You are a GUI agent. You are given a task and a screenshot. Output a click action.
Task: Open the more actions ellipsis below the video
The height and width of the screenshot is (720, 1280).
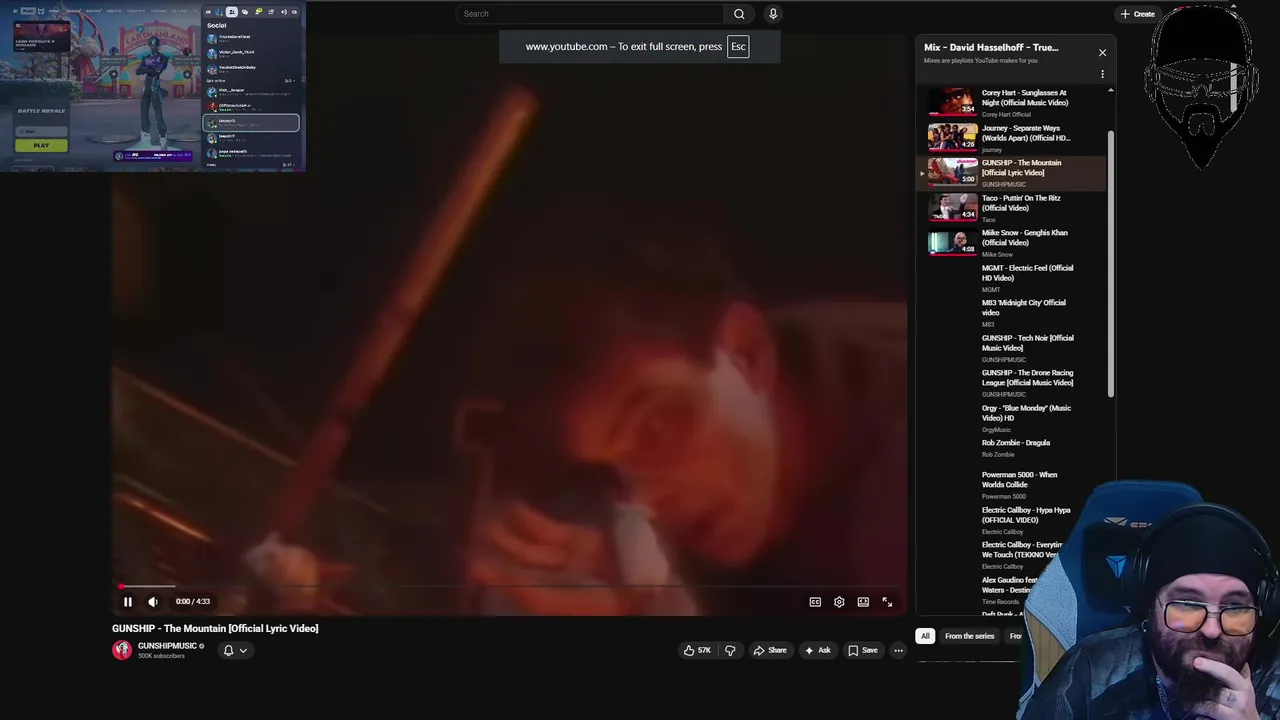pos(898,650)
